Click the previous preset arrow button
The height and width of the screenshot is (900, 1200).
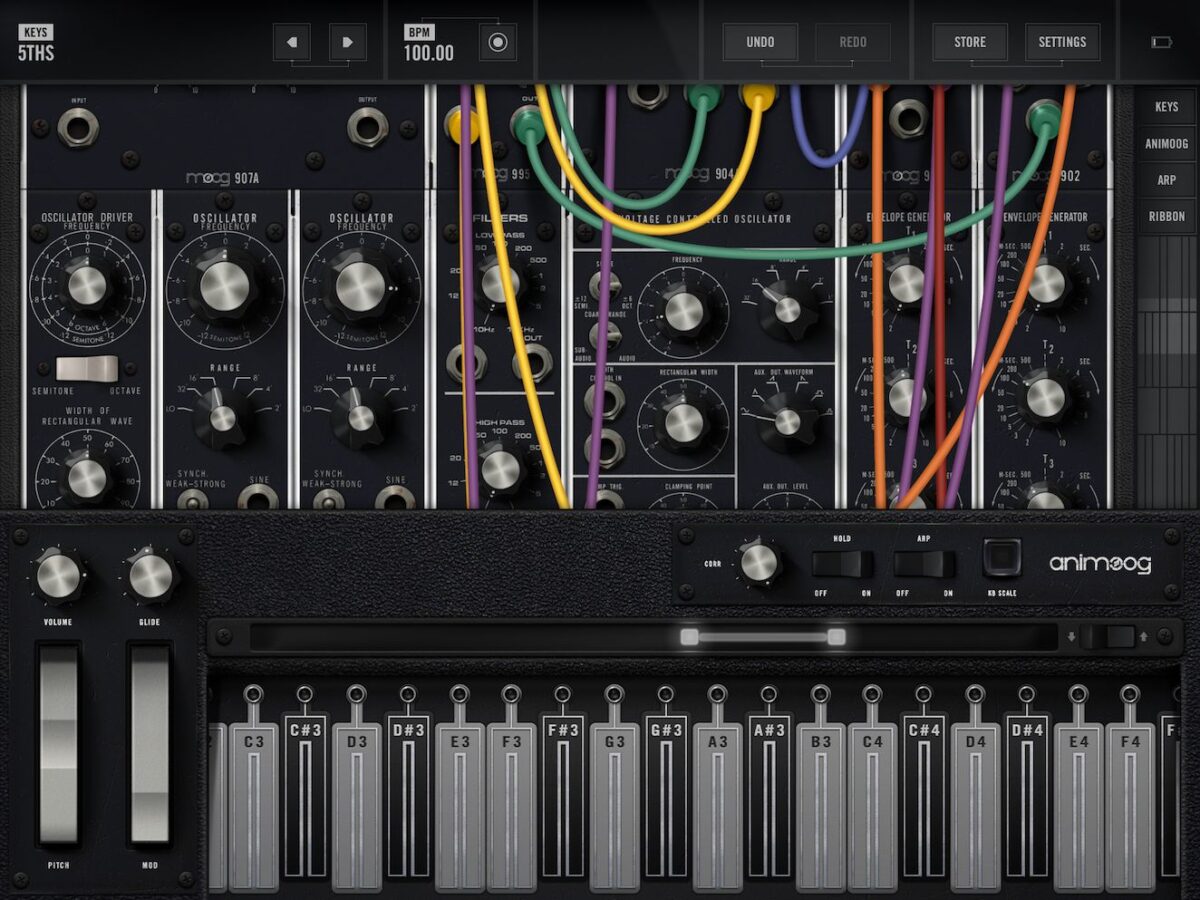[x=292, y=42]
